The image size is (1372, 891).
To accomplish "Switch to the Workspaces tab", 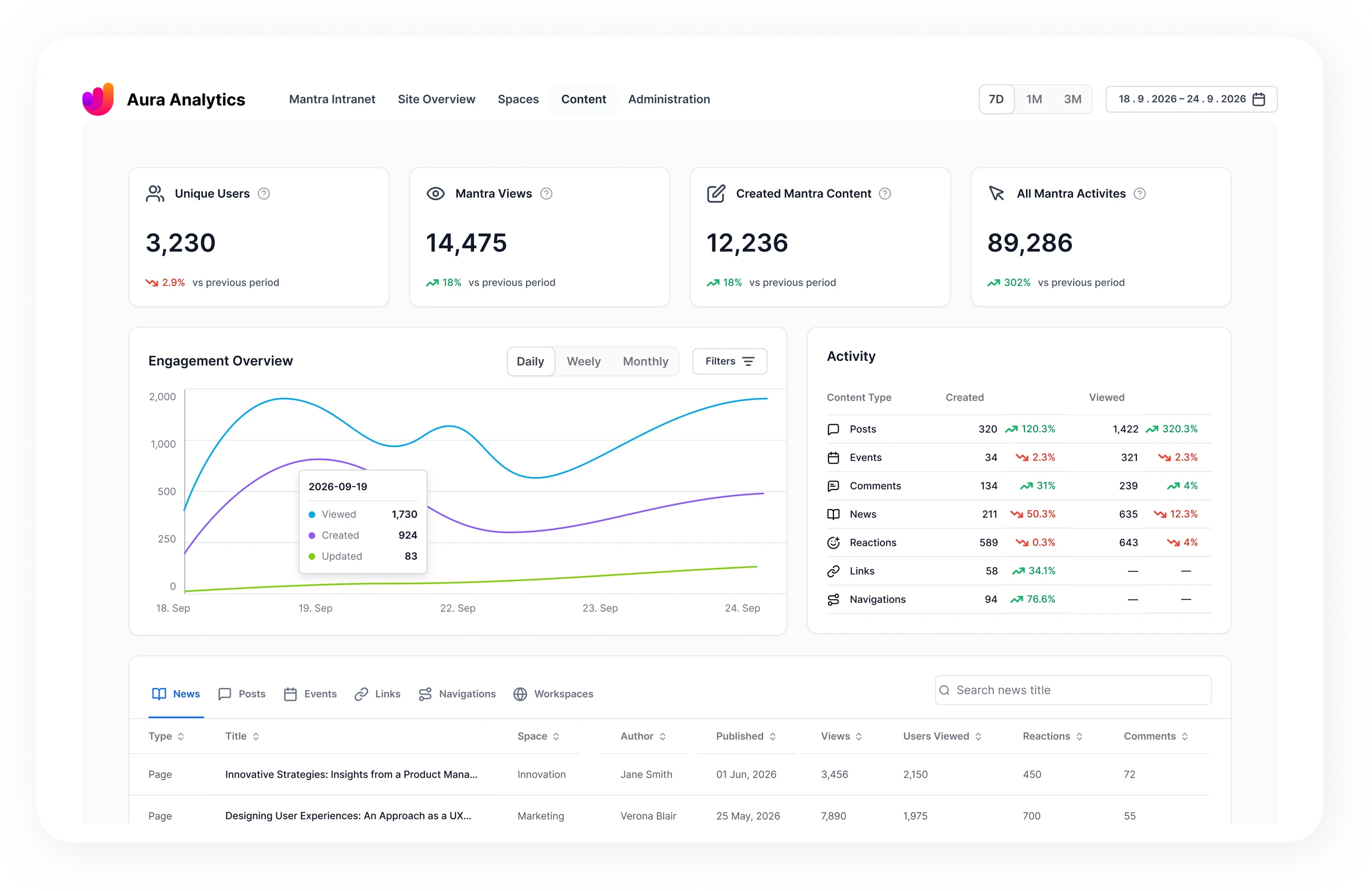I will point(553,694).
